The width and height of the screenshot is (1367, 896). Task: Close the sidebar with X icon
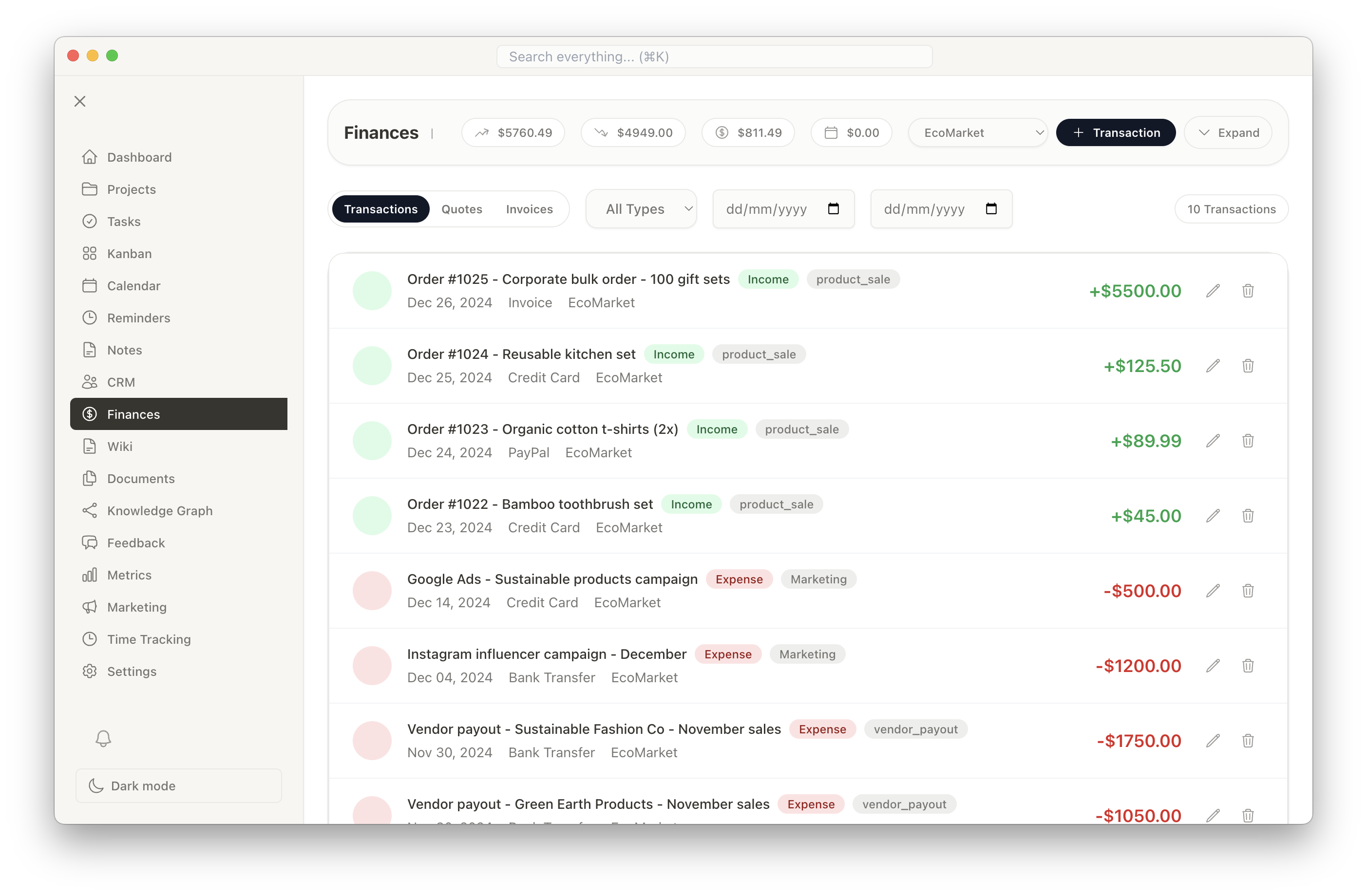pos(80,102)
